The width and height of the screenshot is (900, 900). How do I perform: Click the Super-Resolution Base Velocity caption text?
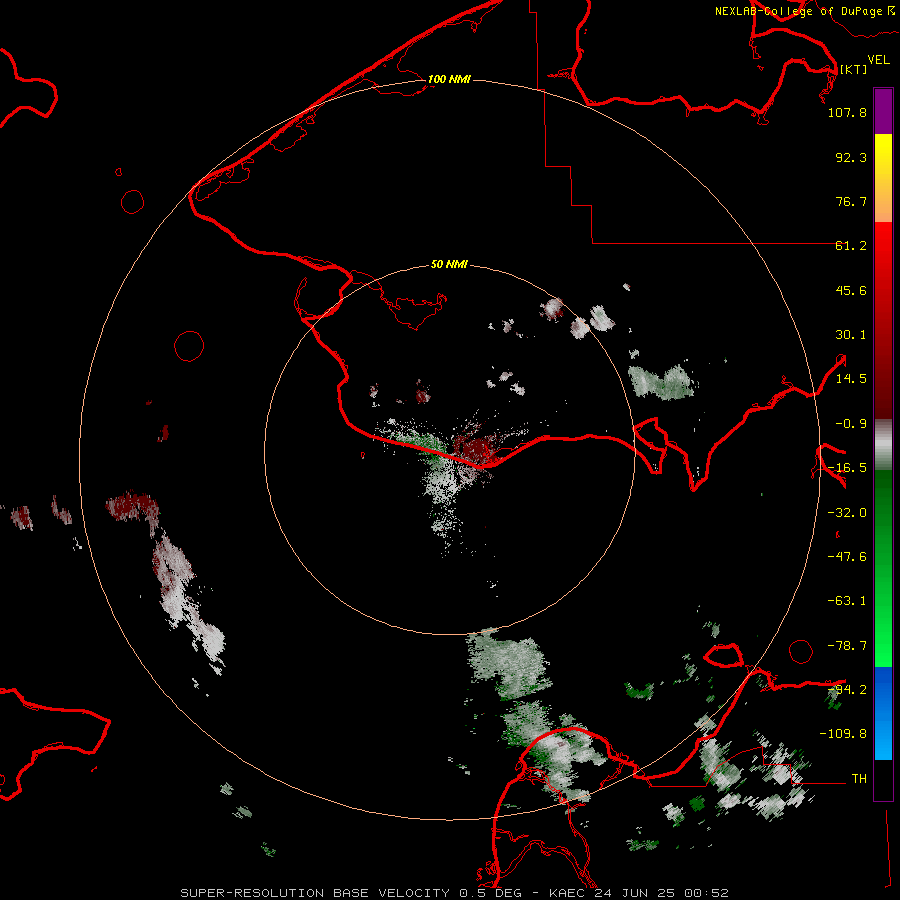(455, 893)
